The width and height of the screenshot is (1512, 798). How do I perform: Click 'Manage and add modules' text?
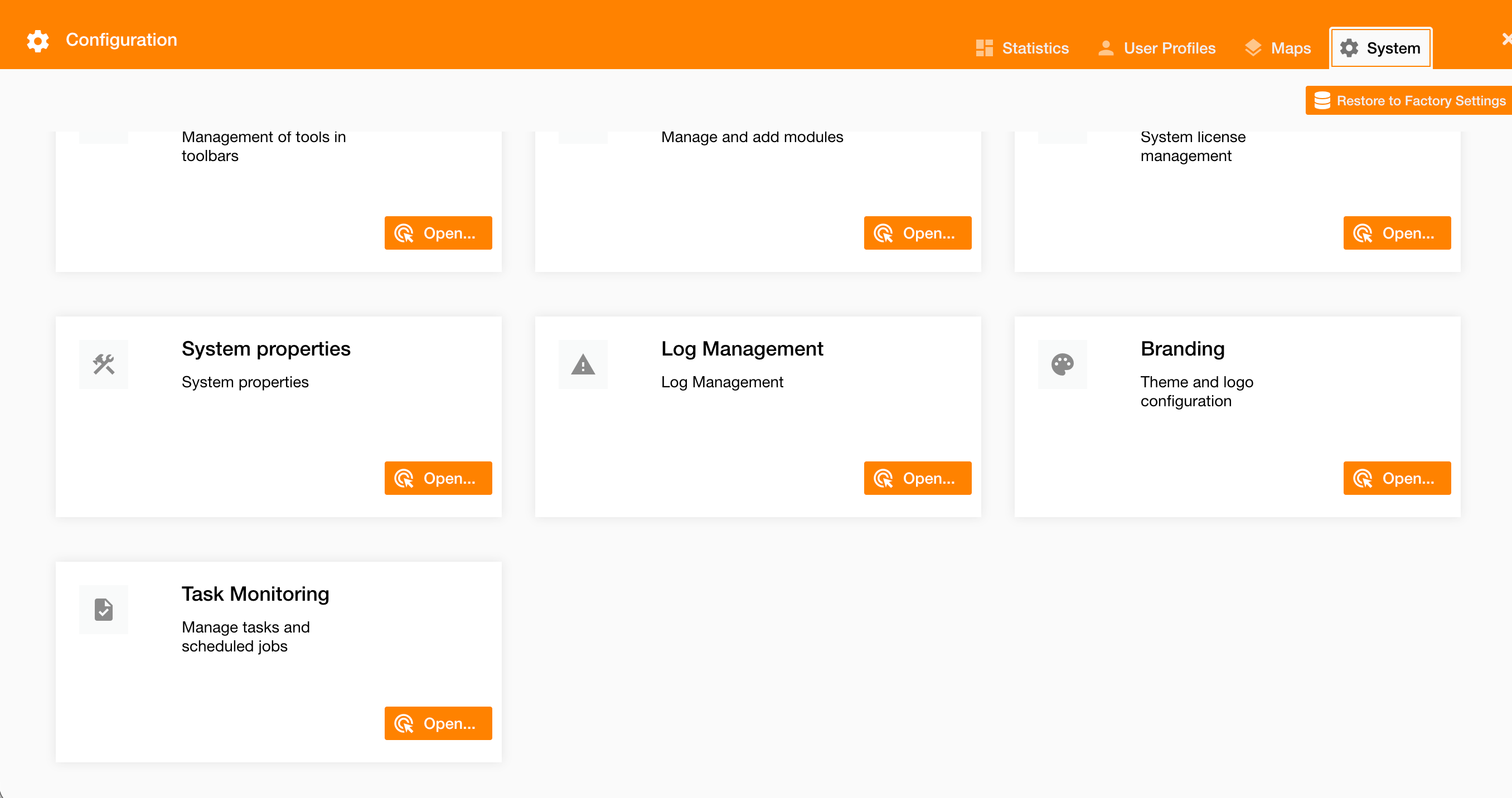(x=752, y=137)
